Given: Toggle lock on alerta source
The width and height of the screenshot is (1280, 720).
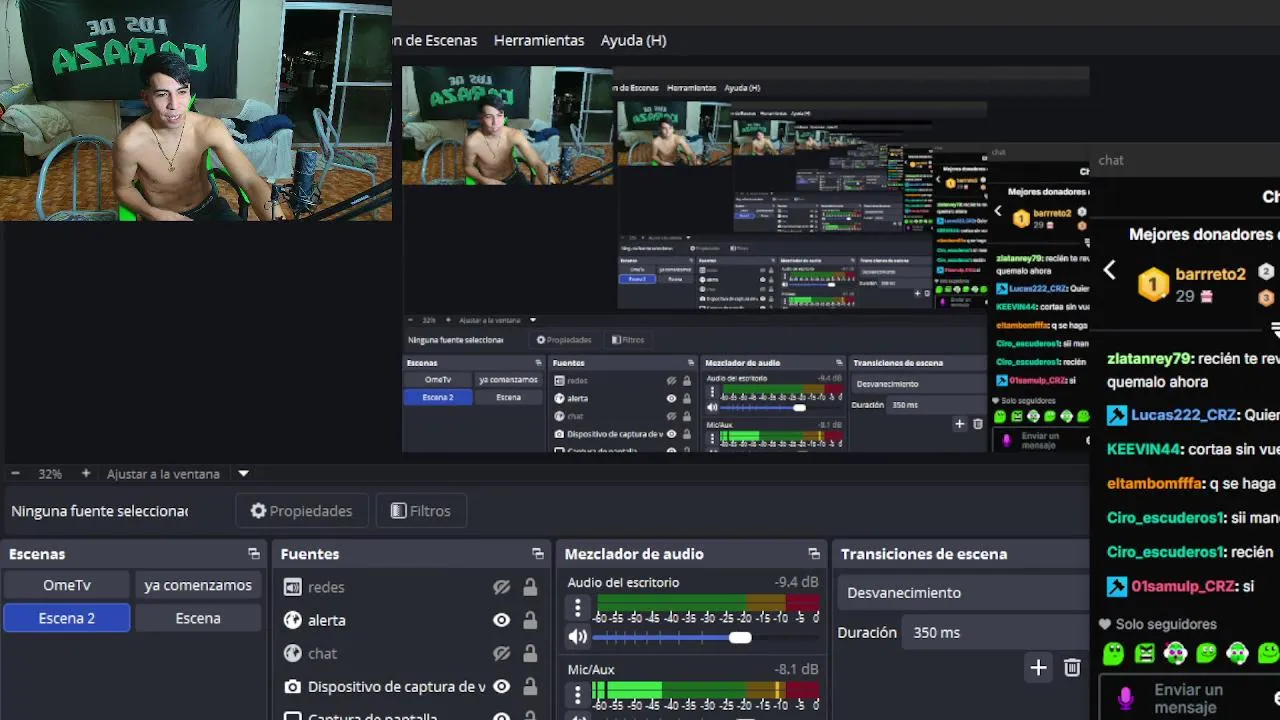Looking at the screenshot, I should click(530, 620).
